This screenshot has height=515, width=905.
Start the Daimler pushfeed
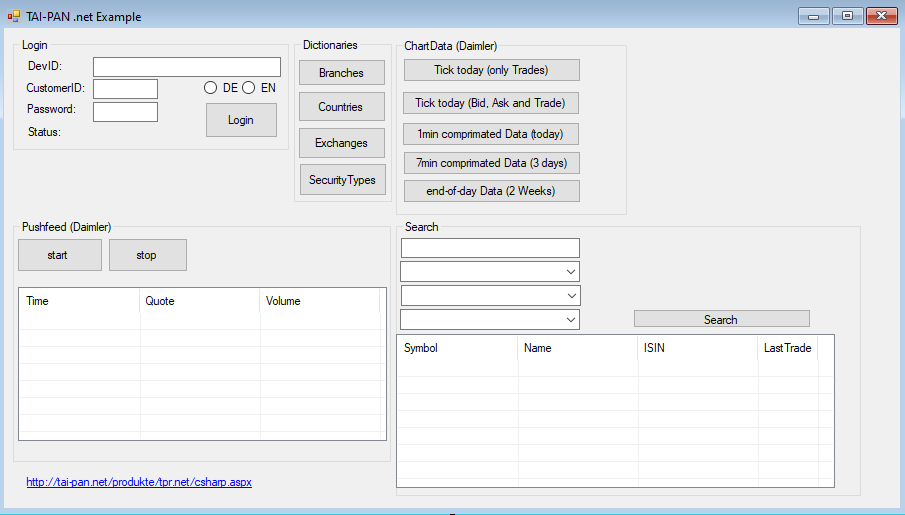pos(60,255)
